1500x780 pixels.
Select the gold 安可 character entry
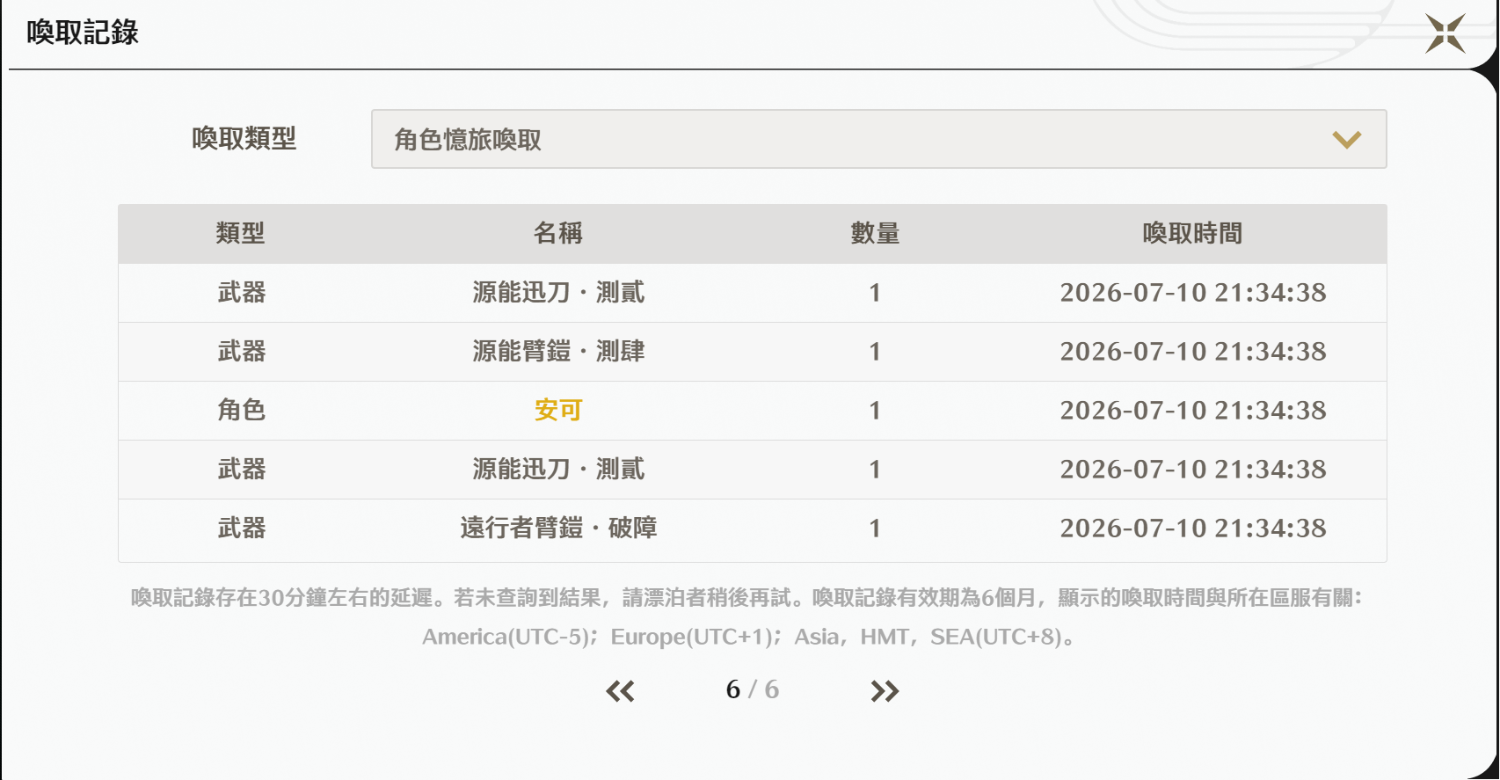tap(558, 410)
